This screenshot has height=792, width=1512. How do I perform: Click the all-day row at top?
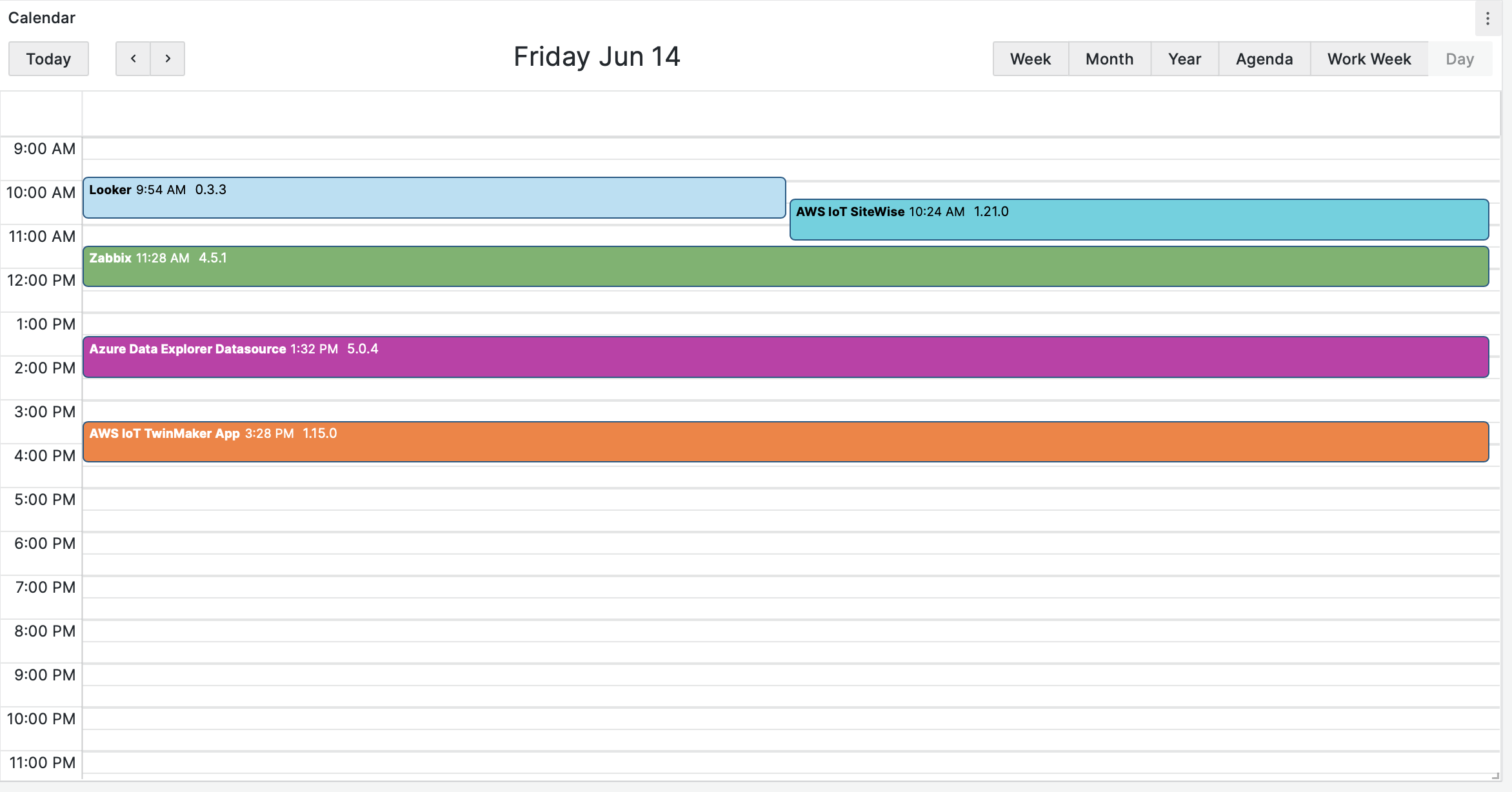coord(790,114)
